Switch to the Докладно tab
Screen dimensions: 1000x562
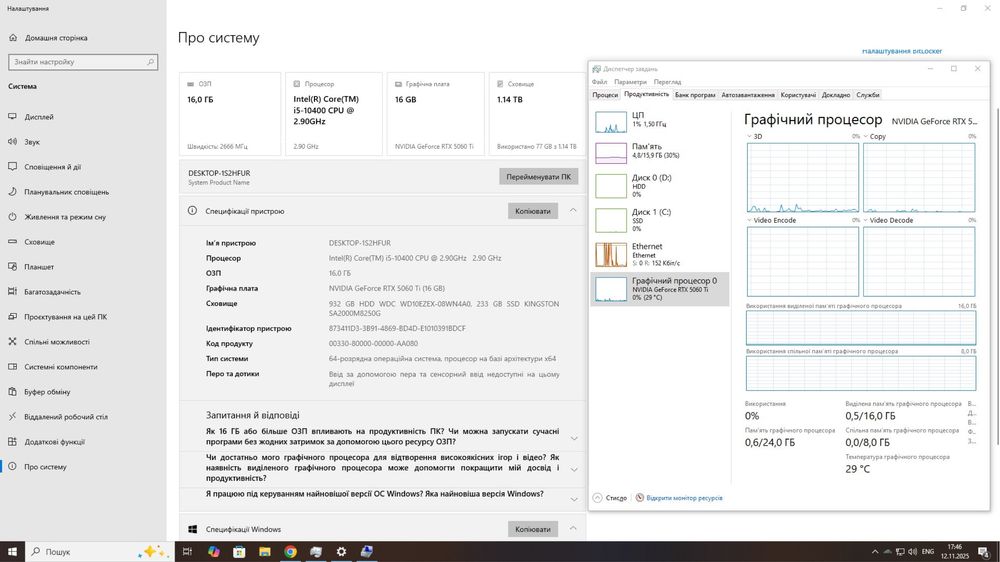pyautogui.click(x=835, y=94)
